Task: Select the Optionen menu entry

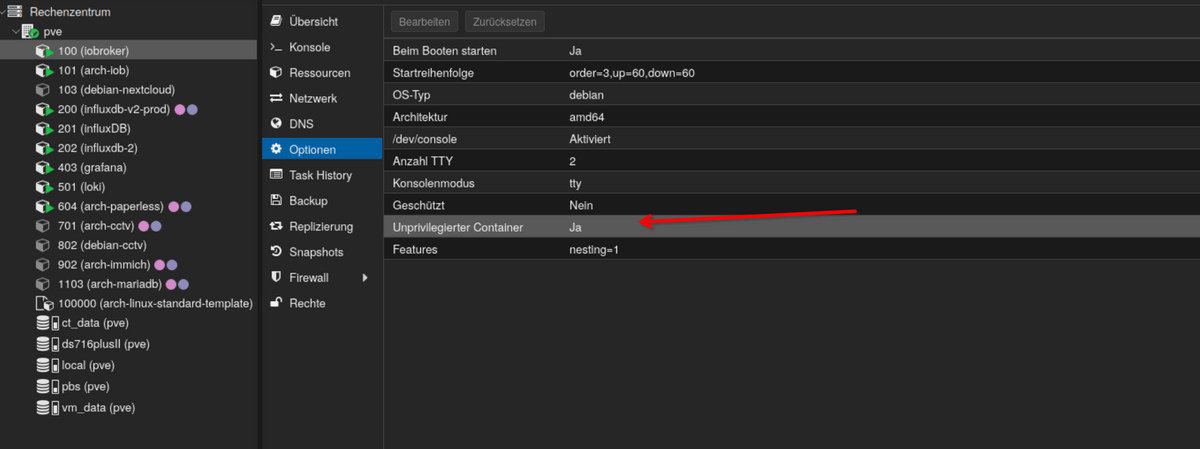Action: (x=321, y=149)
